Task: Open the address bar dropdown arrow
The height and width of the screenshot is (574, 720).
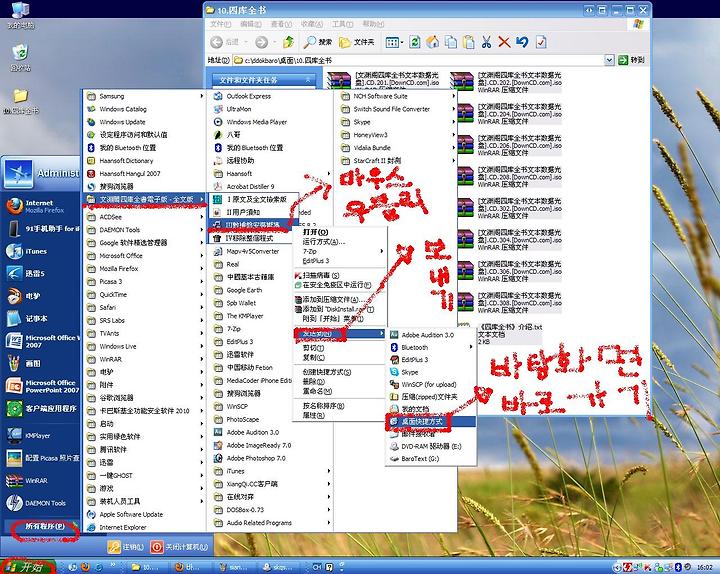Action: tap(609, 60)
